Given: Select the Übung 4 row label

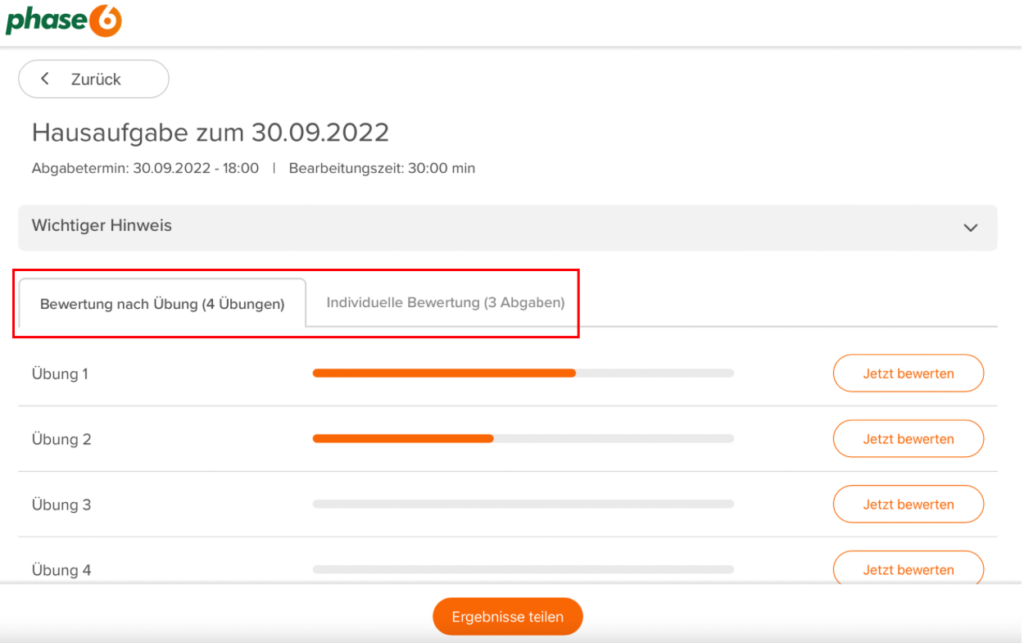Looking at the screenshot, I should click(x=61, y=570).
